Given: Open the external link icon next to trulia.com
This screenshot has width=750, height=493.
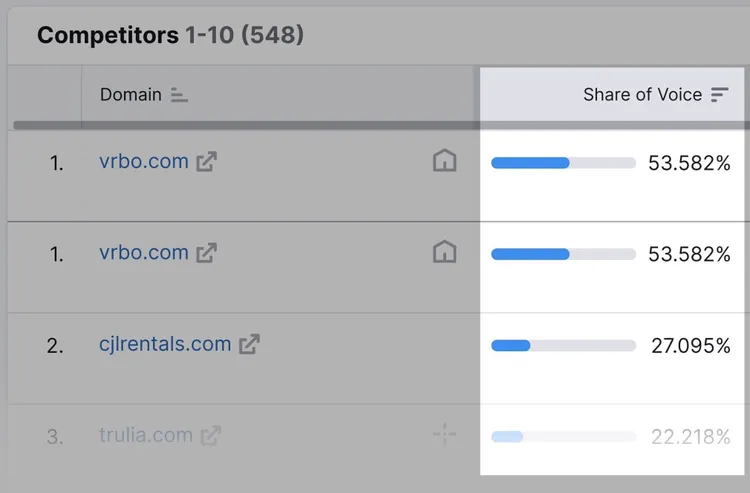Looking at the screenshot, I should pyautogui.click(x=210, y=436).
